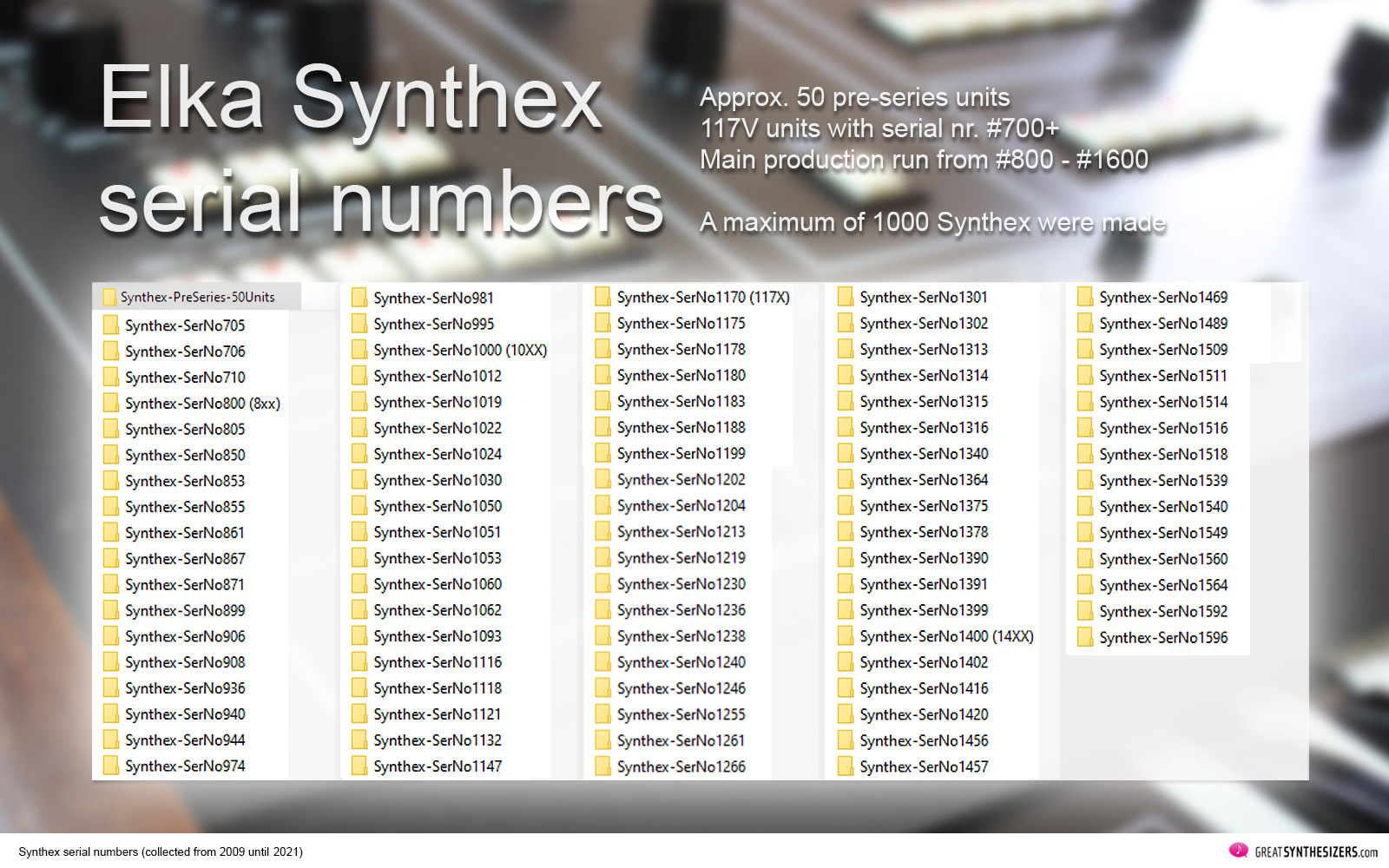Select folder name Synthex-SerNo899

coord(185,611)
